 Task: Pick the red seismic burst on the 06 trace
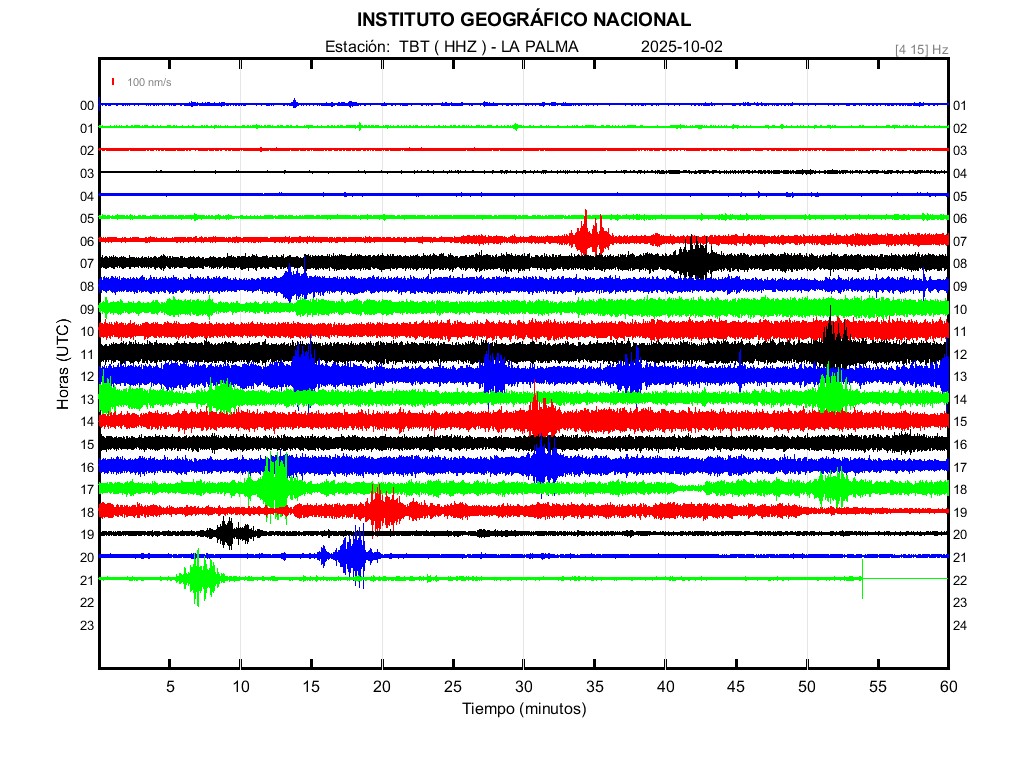coord(591,238)
